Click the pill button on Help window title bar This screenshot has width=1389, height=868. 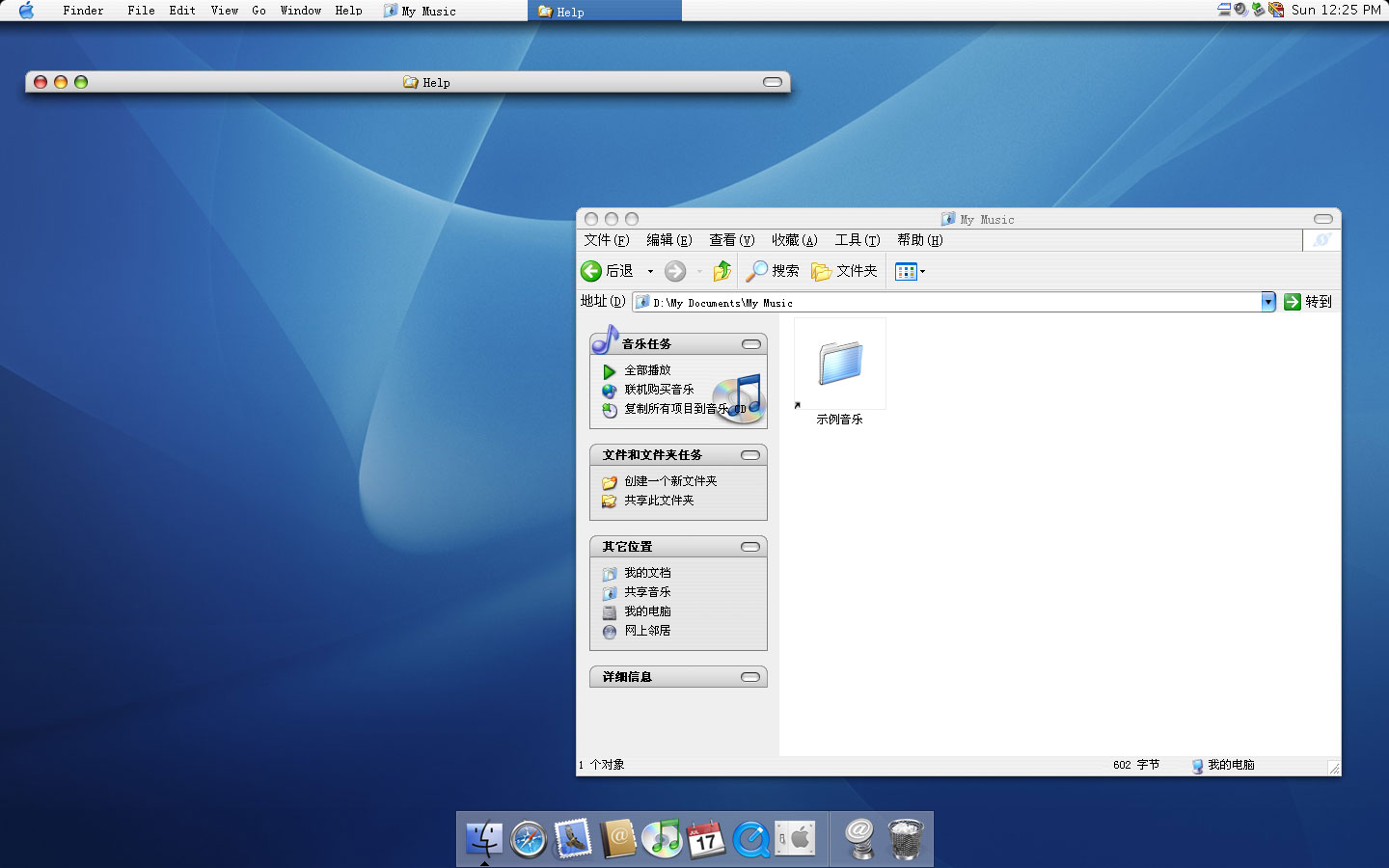coord(773,82)
